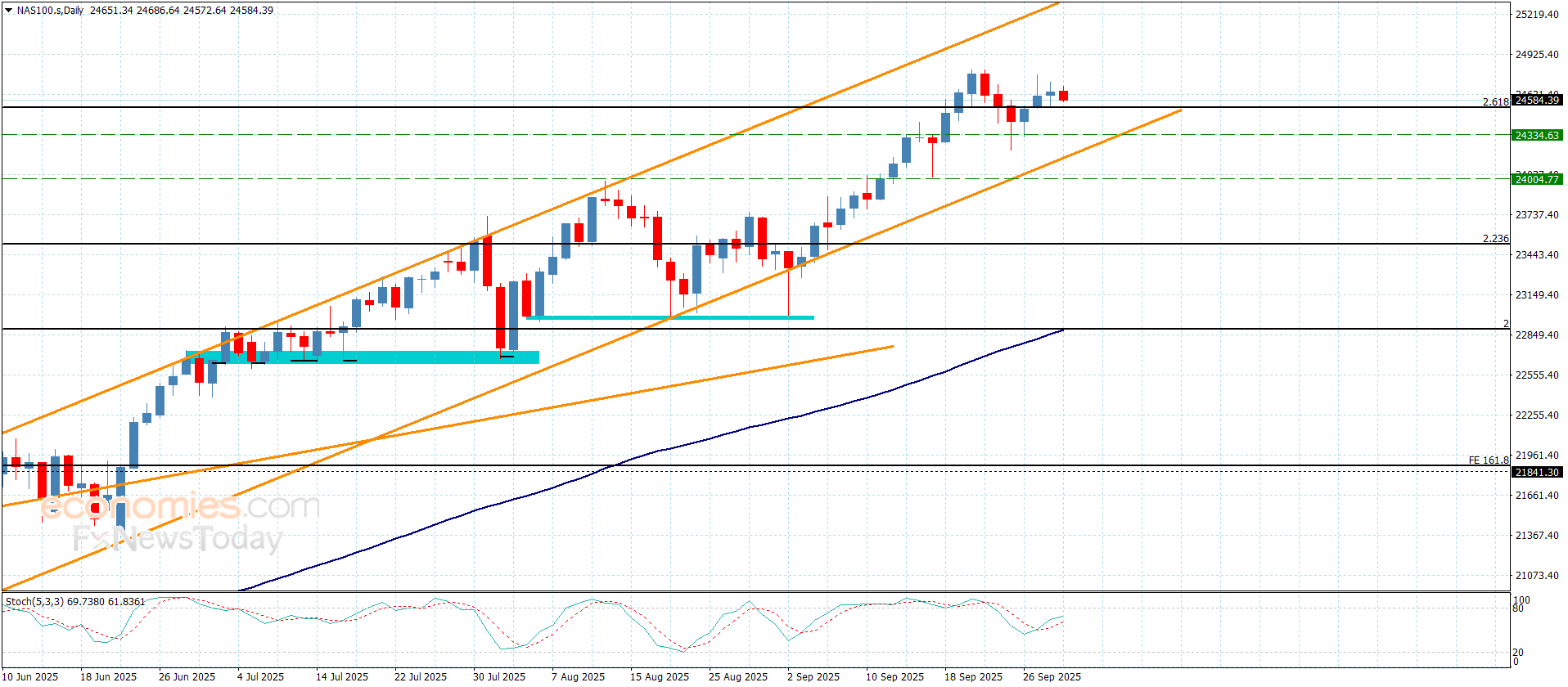
Task: Select the NAS100.s,Daily symbol label
Action: pyautogui.click(x=50, y=11)
